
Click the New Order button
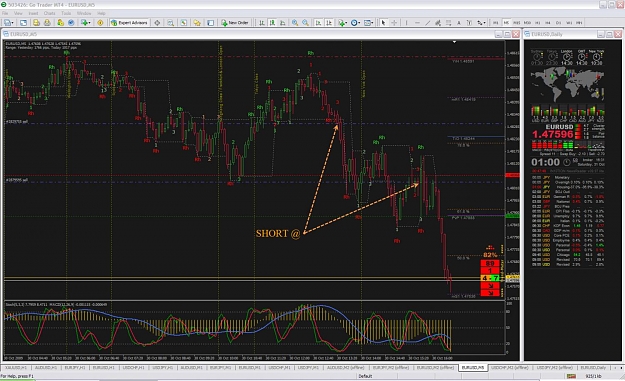pos(235,23)
